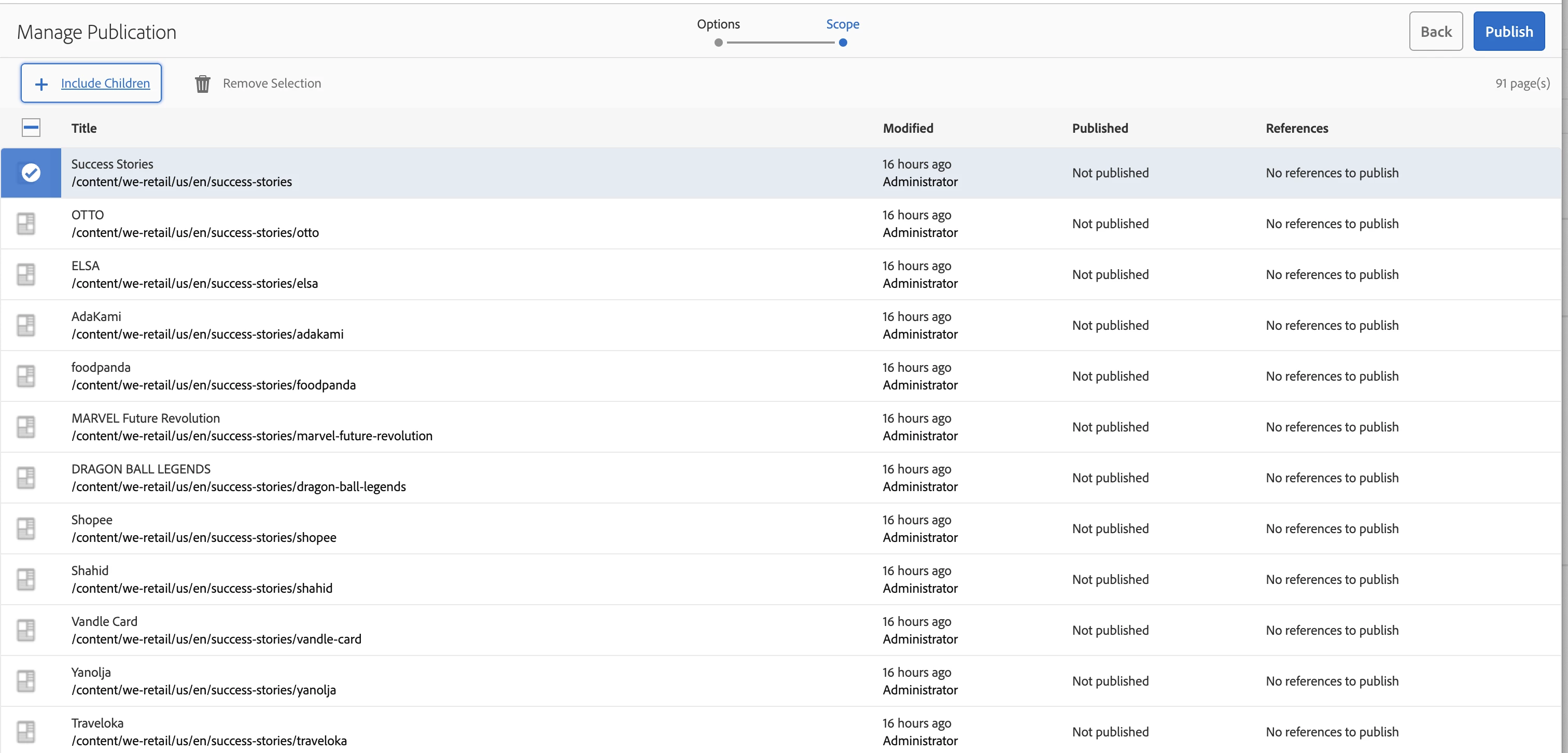Image resolution: width=1568 pixels, height=753 pixels.
Task: Click the trash icon for Remove Selection
Action: tap(202, 83)
